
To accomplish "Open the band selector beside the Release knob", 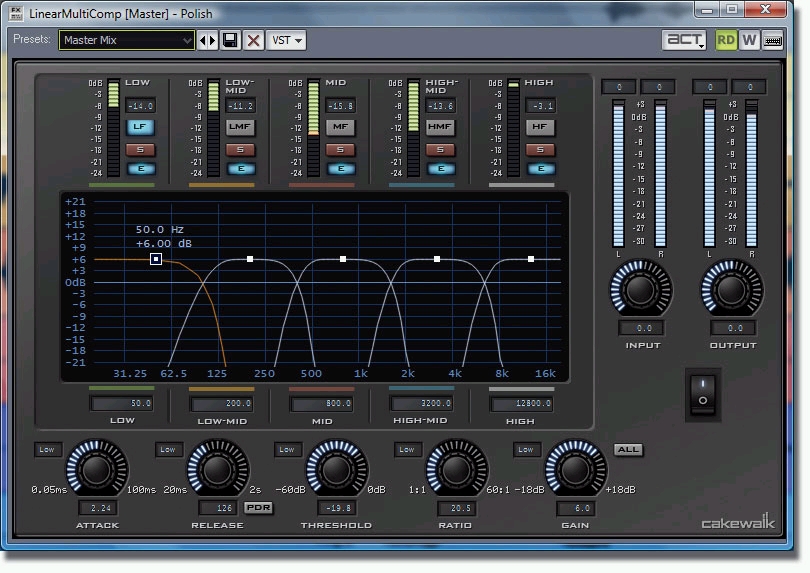I will [168, 450].
